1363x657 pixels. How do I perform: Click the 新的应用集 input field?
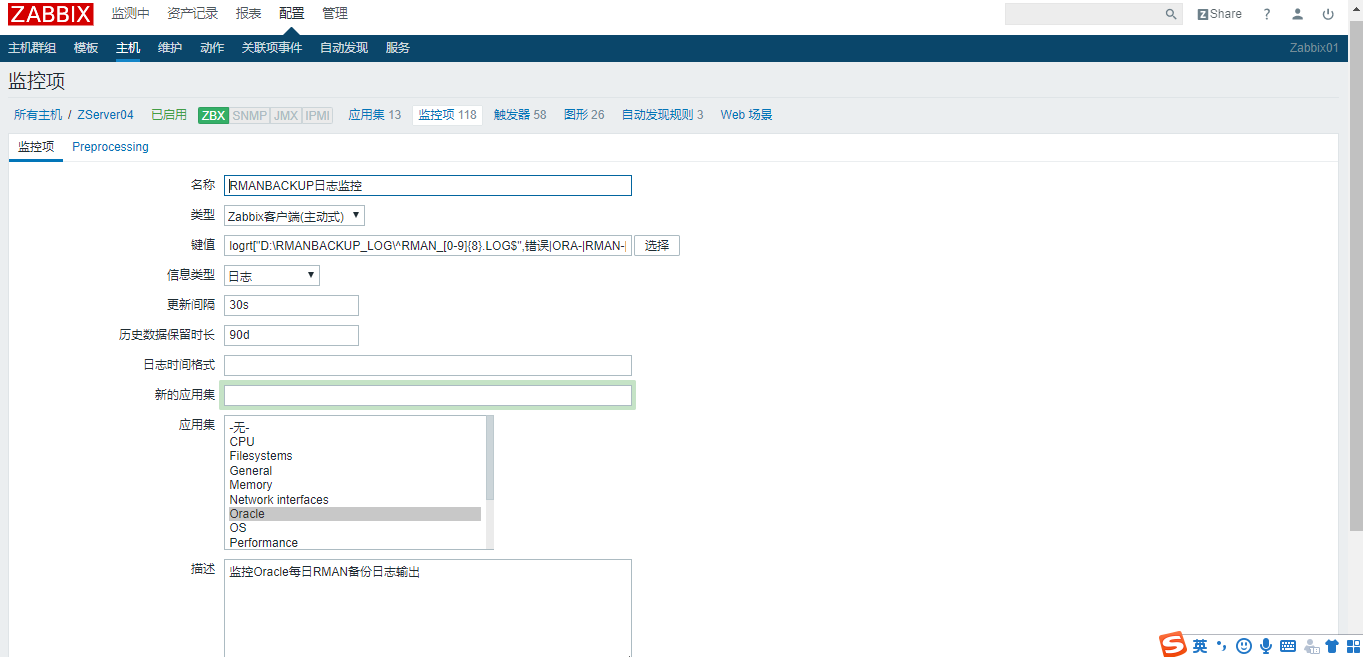[x=428, y=395]
